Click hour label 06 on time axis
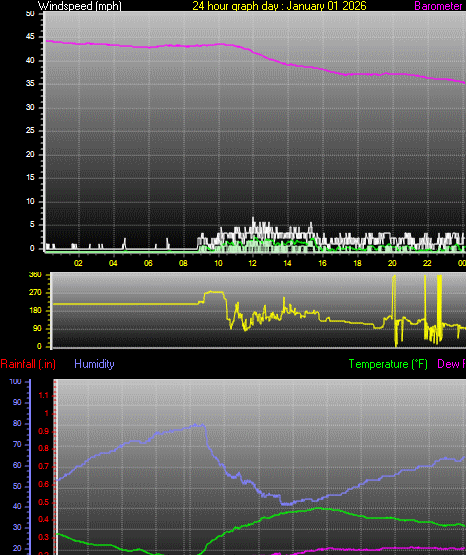Image resolution: width=466 pixels, height=555 pixels. [148, 263]
